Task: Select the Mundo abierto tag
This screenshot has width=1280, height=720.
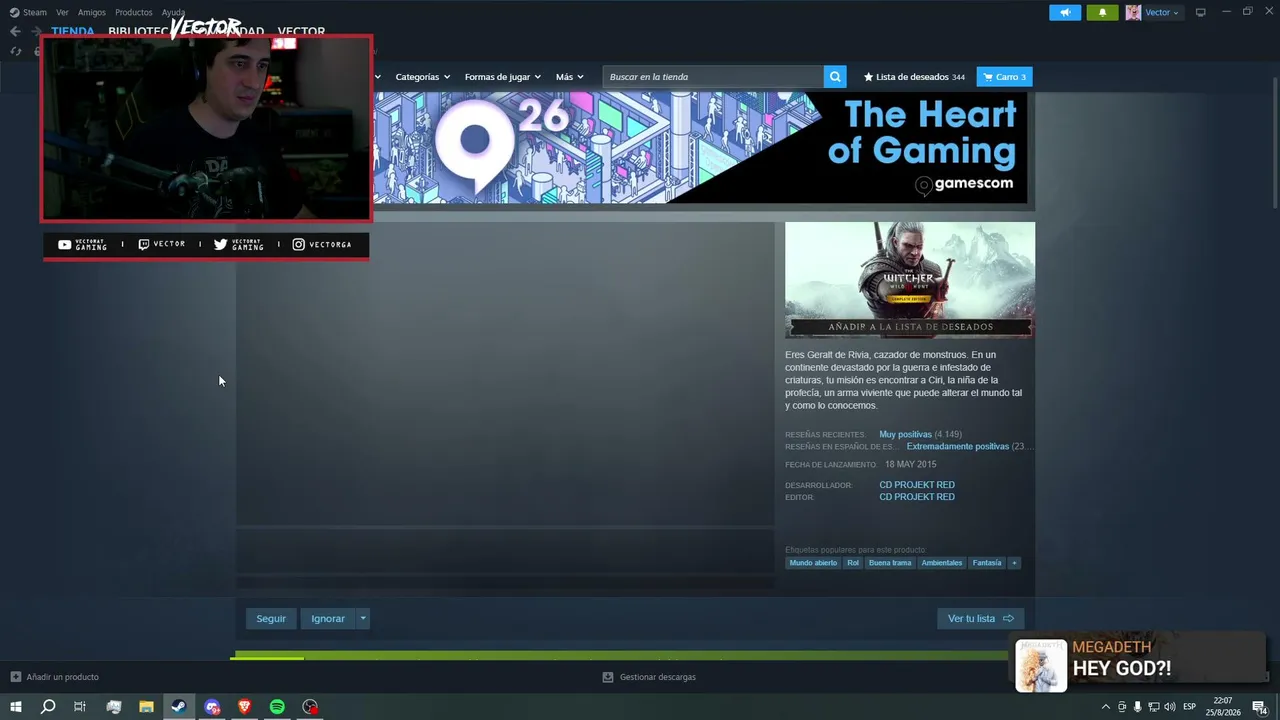Action: pos(813,563)
